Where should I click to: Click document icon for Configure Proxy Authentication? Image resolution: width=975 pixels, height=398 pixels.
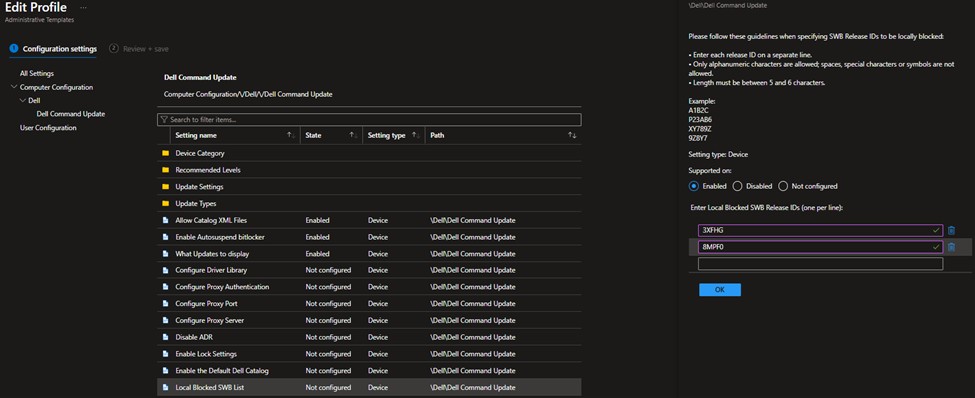click(165, 287)
